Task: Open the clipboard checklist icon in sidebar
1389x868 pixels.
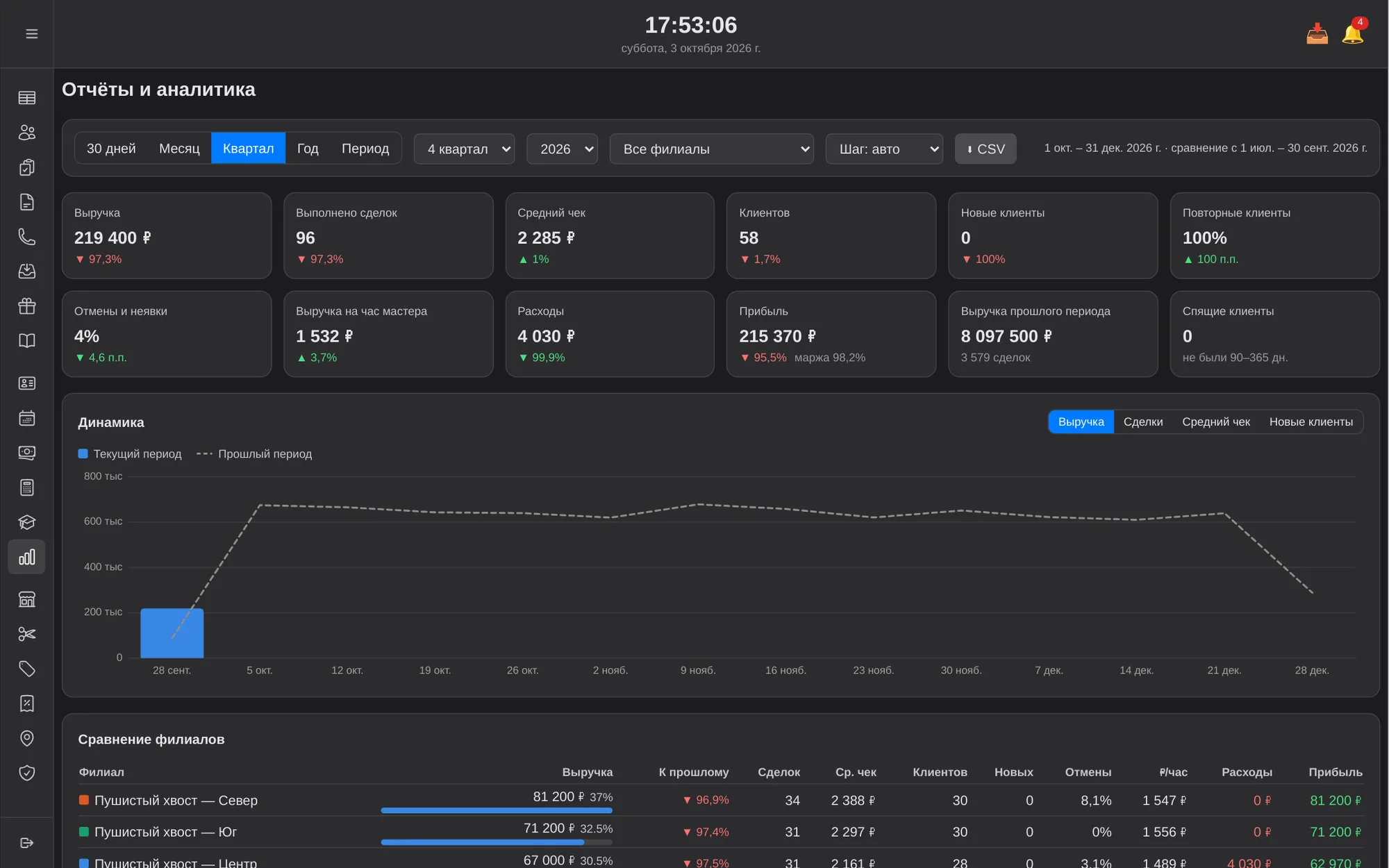Action: pos(26,167)
